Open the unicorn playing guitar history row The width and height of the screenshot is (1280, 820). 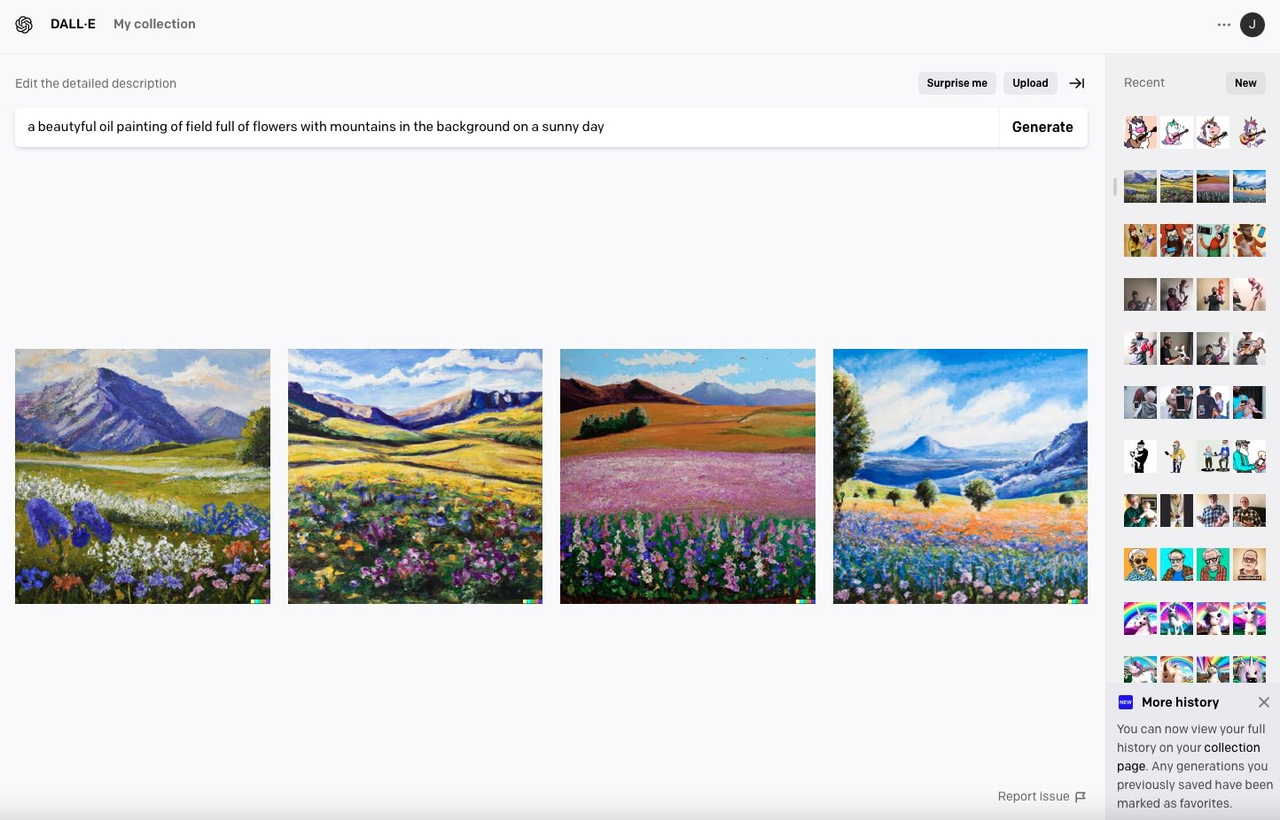click(1195, 132)
